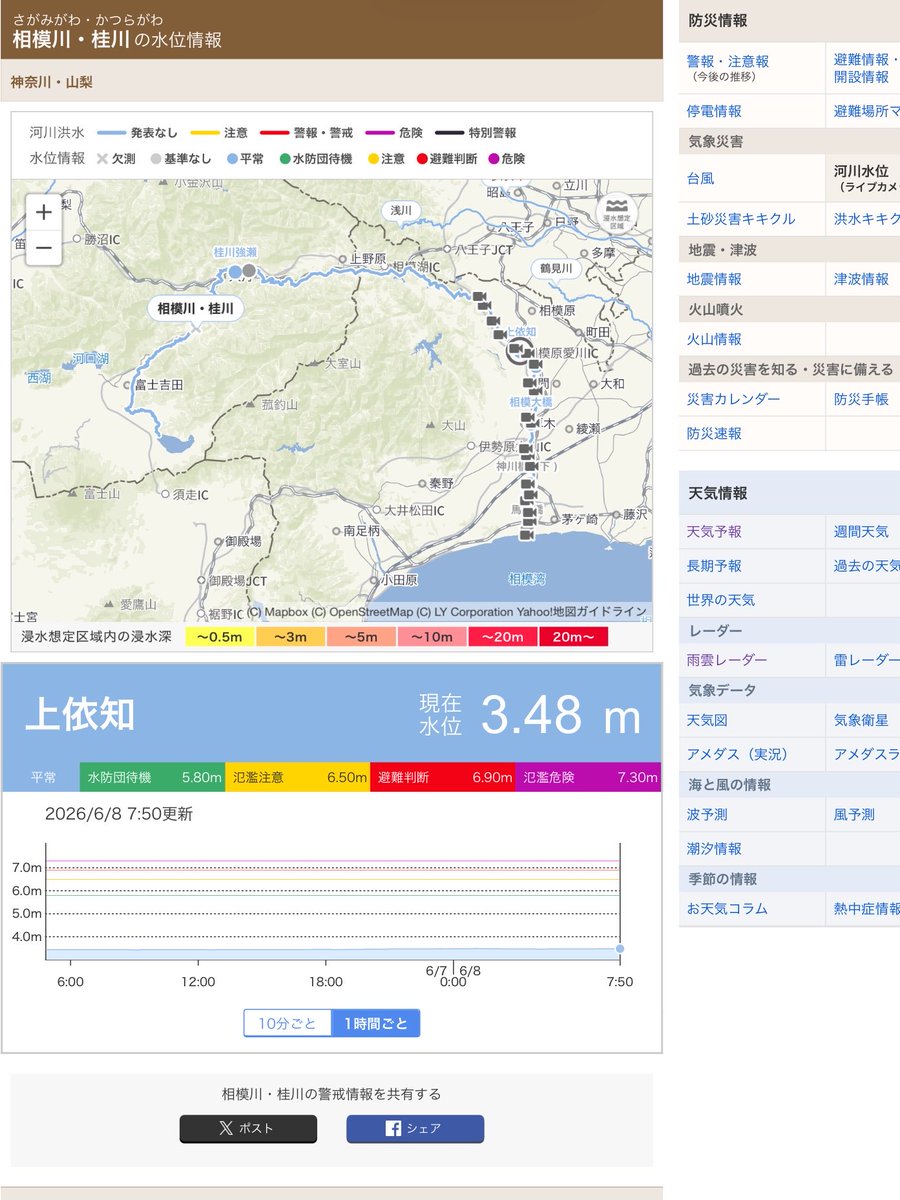Open 停電情報 link

pyautogui.click(x=714, y=111)
